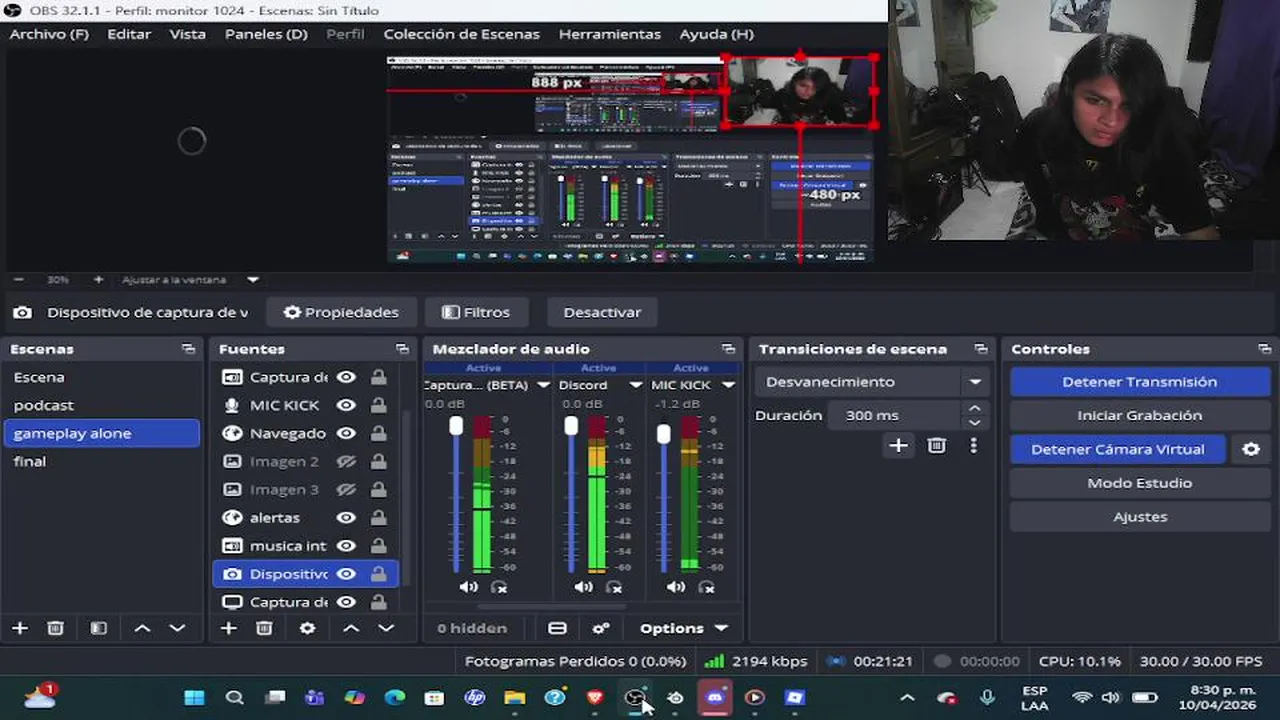Undock the Controles panel
Viewport: 1280px width, 720px height.
(1265, 349)
